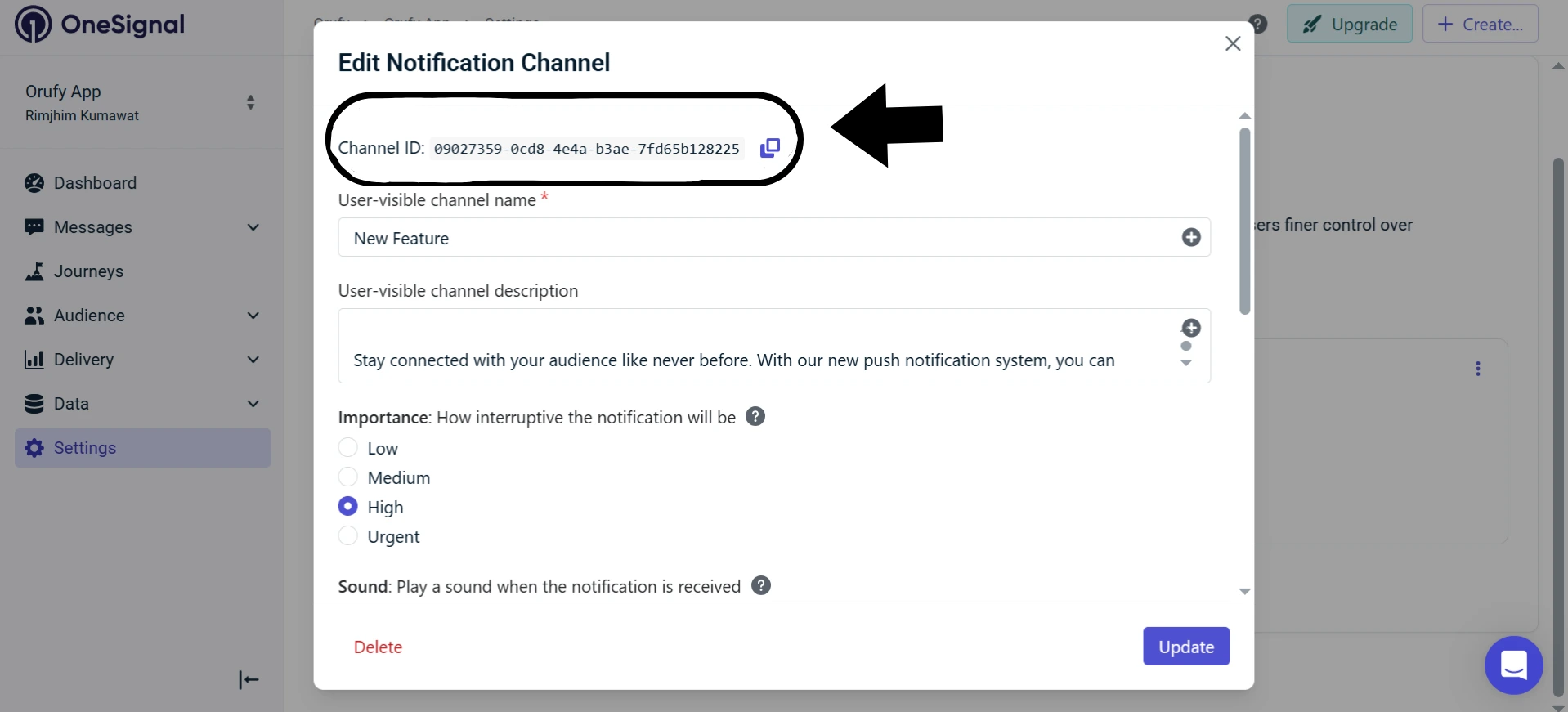The height and width of the screenshot is (712, 1568).
Task: Click the Update button
Action: point(1186,646)
